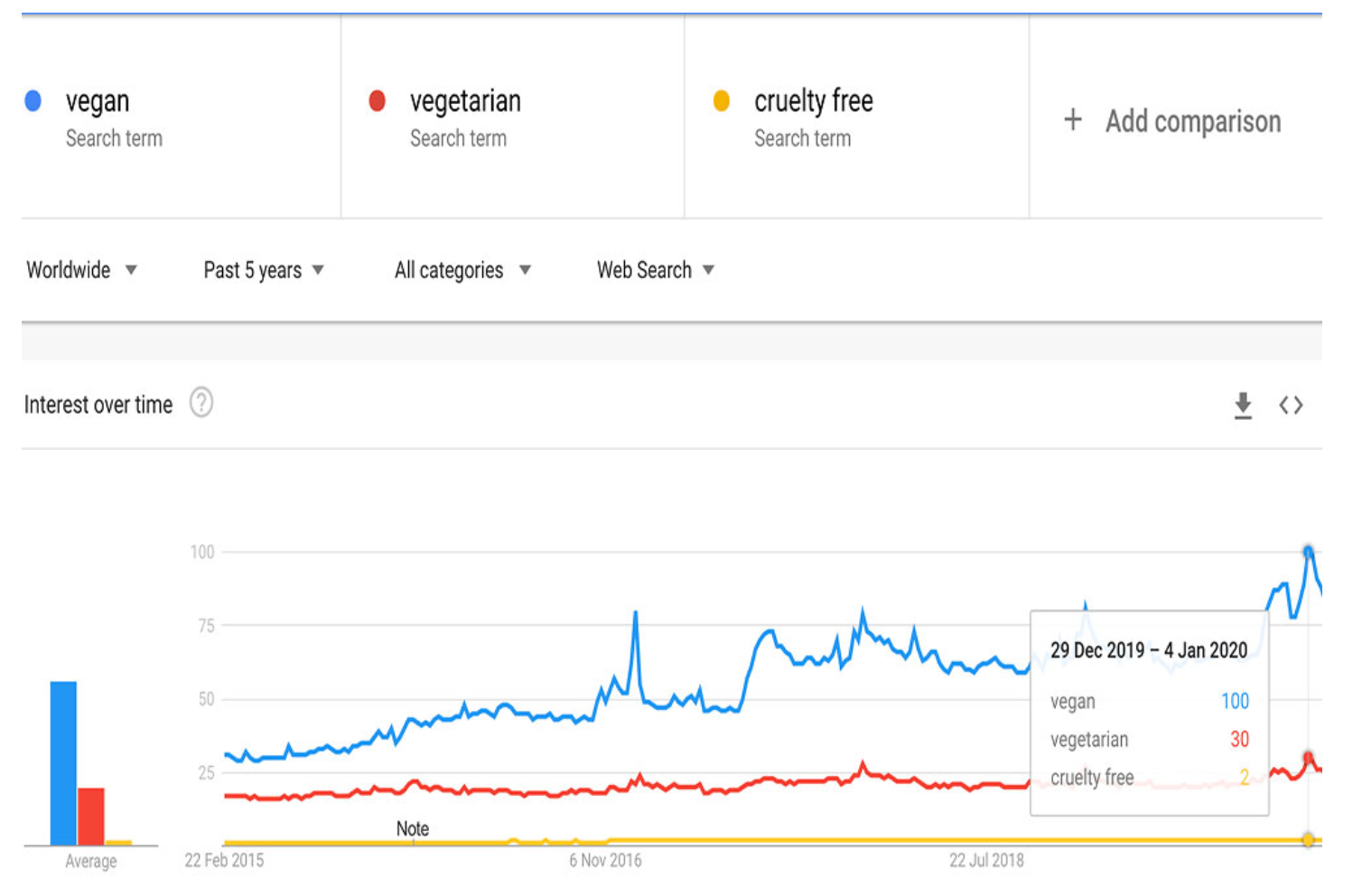Click the yellow cruelty free color dot
This screenshot has width=1353, height=896.
pyautogui.click(x=722, y=101)
